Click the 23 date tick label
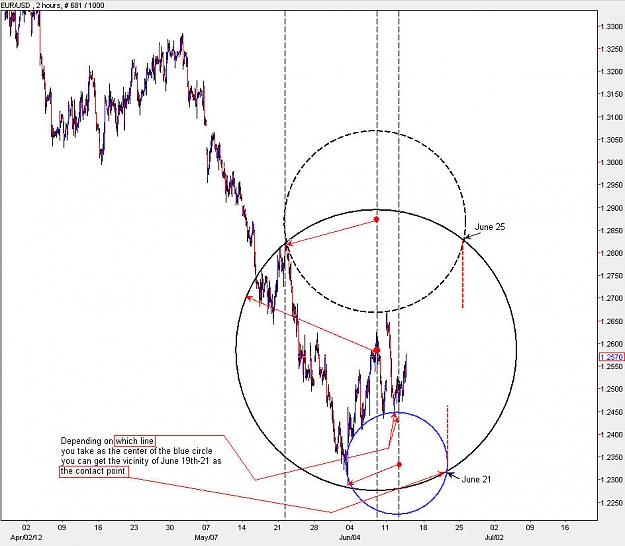The width and height of the screenshot is (625, 546). (134, 528)
